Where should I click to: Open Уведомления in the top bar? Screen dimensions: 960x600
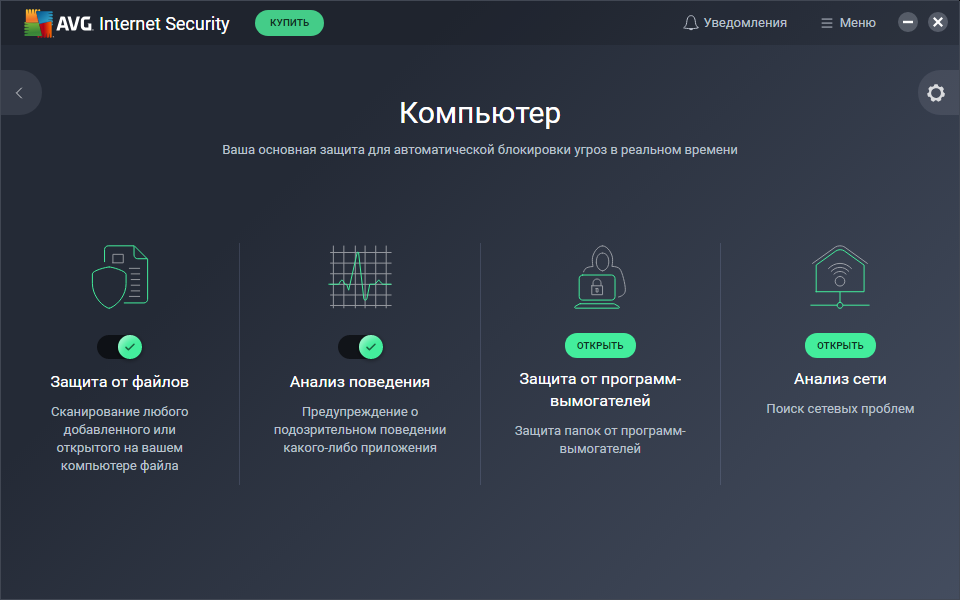745,23
